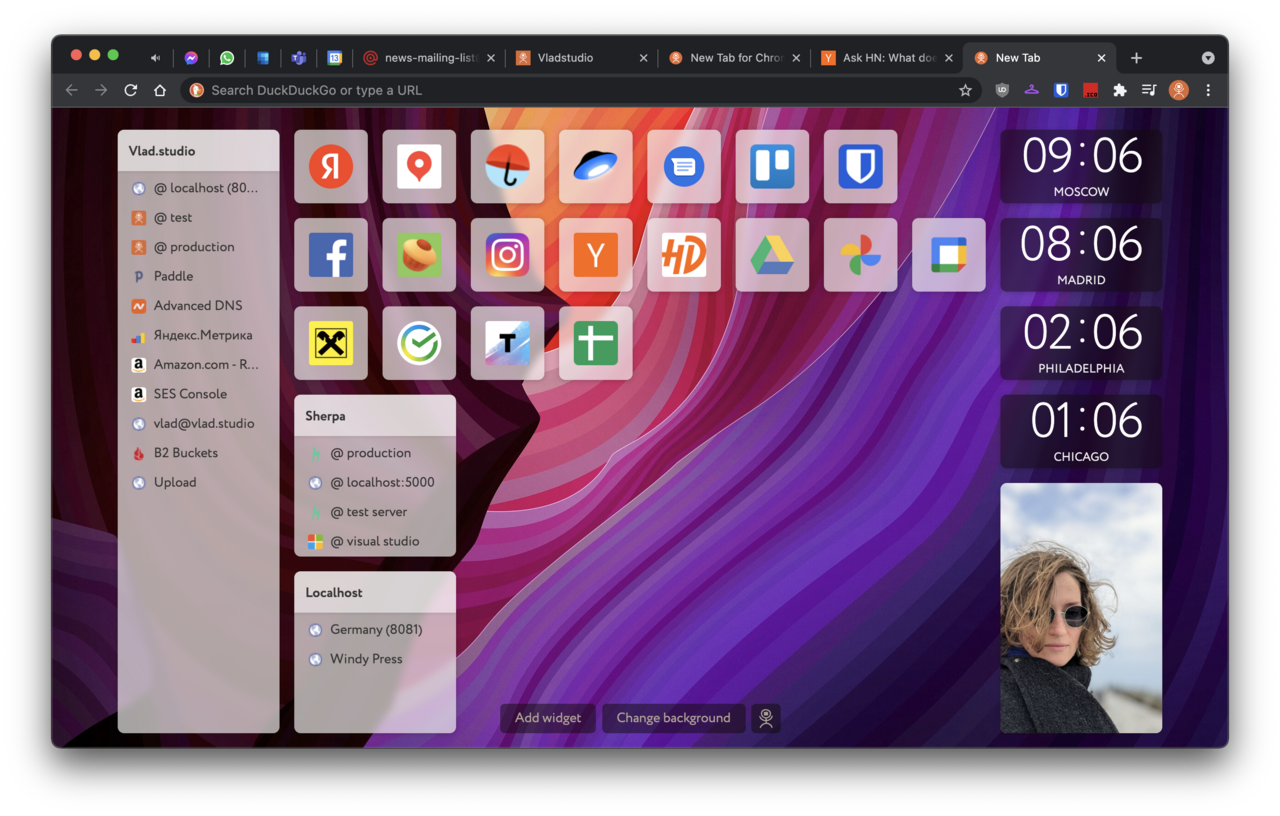Click the Chicago clock widget
The width and height of the screenshot is (1280, 816).
(x=1081, y=432)
